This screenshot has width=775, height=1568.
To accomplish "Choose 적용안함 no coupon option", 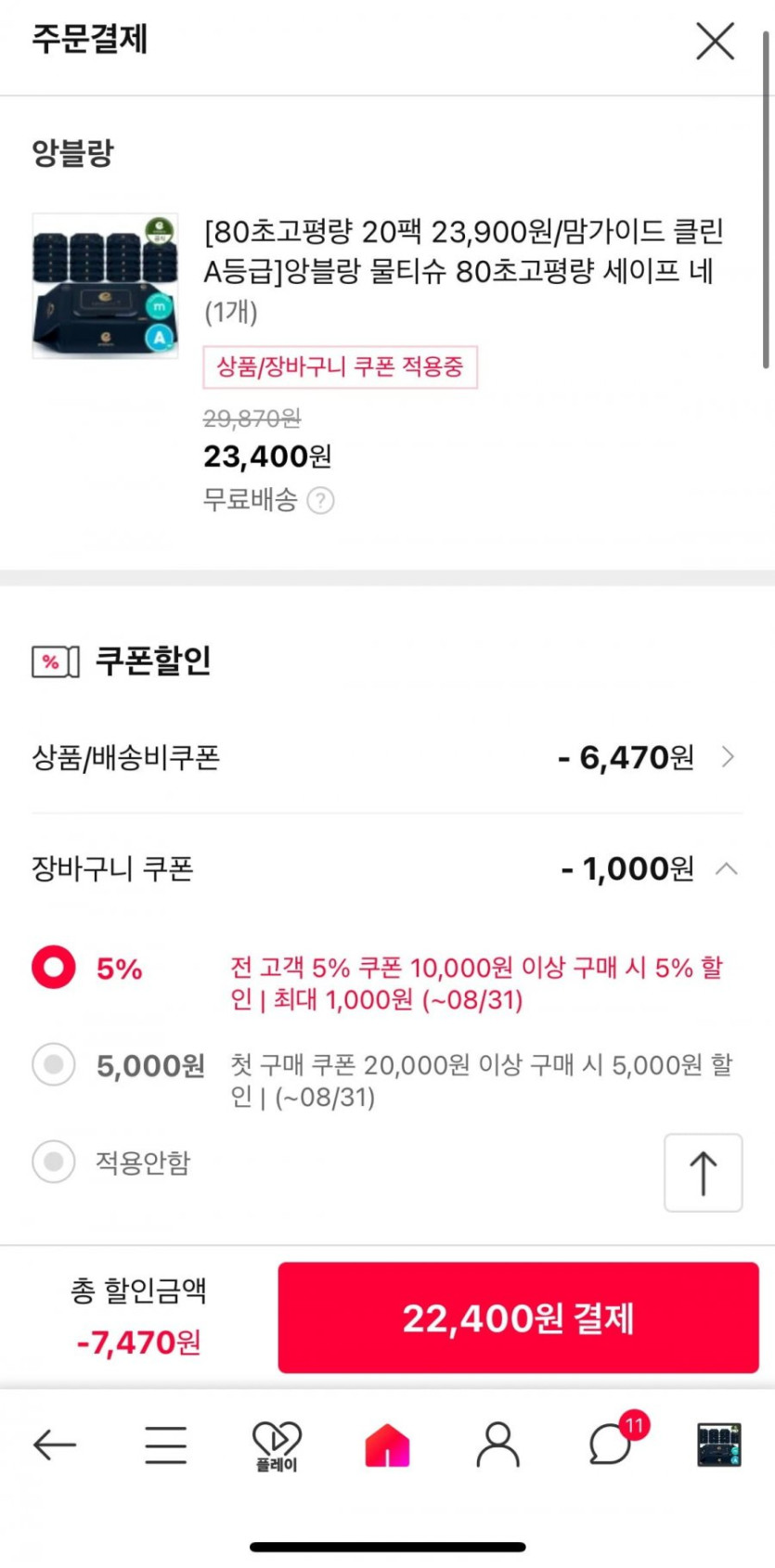I will [x=54, y=1162].
